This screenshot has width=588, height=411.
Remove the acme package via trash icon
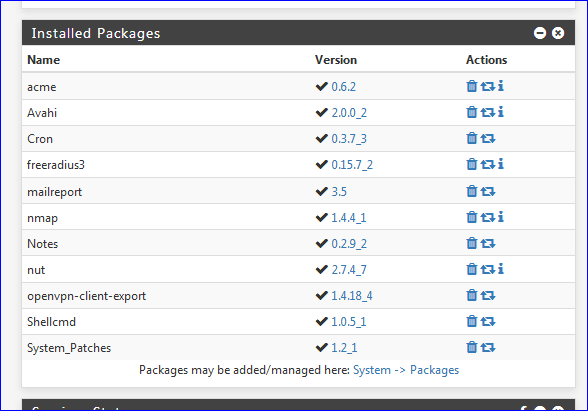[x=471, y=86]
